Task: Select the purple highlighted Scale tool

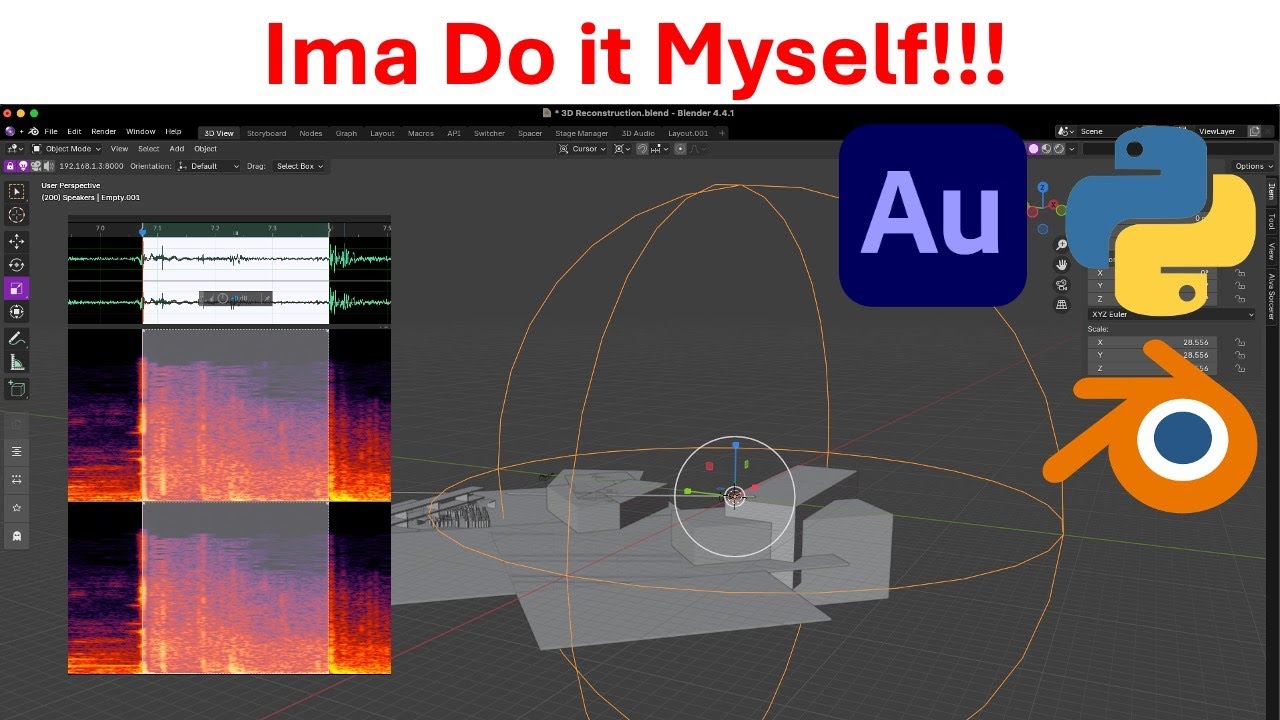Action: point(17,289)
